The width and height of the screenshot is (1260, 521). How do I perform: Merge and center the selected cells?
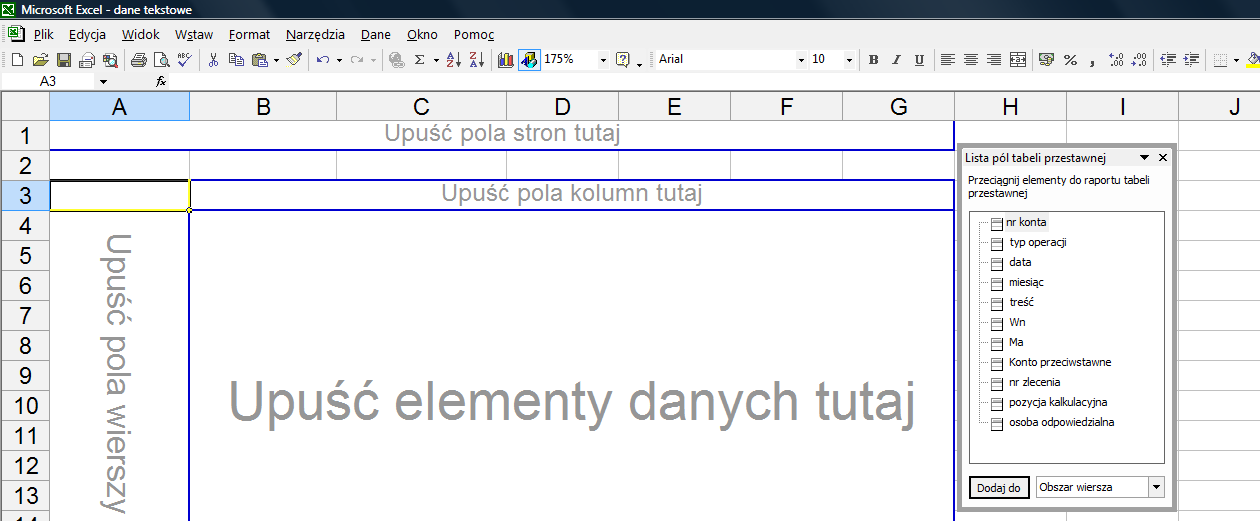point(1018,60)
